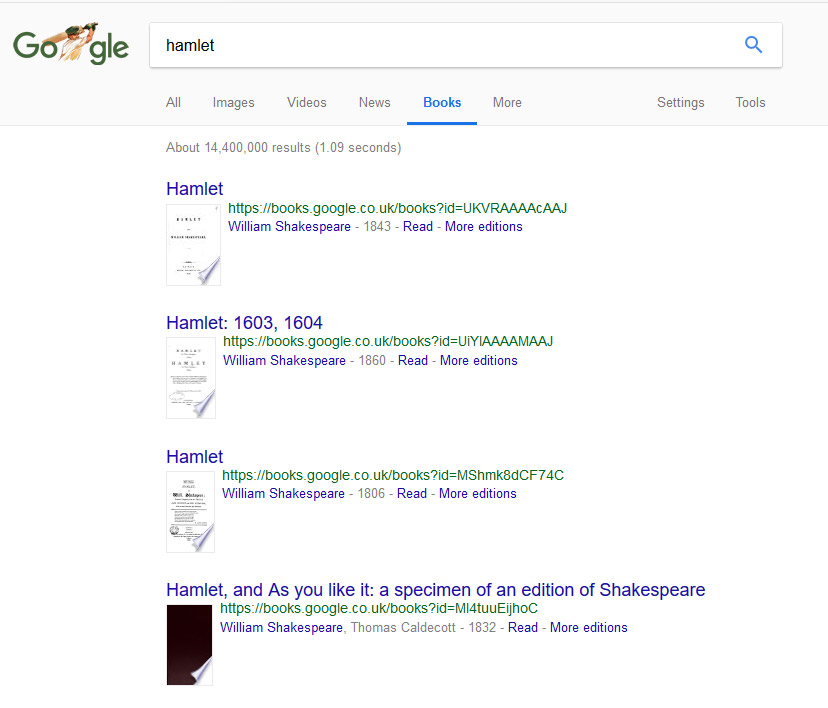Open More editions for the 1860 edition

point(479,361)
